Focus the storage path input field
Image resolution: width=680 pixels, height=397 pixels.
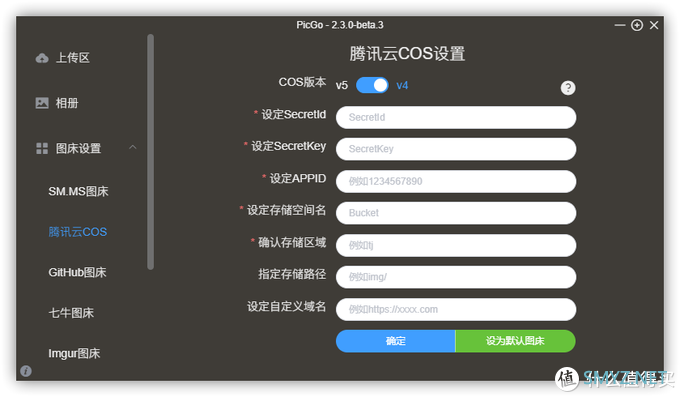point(456,277)
